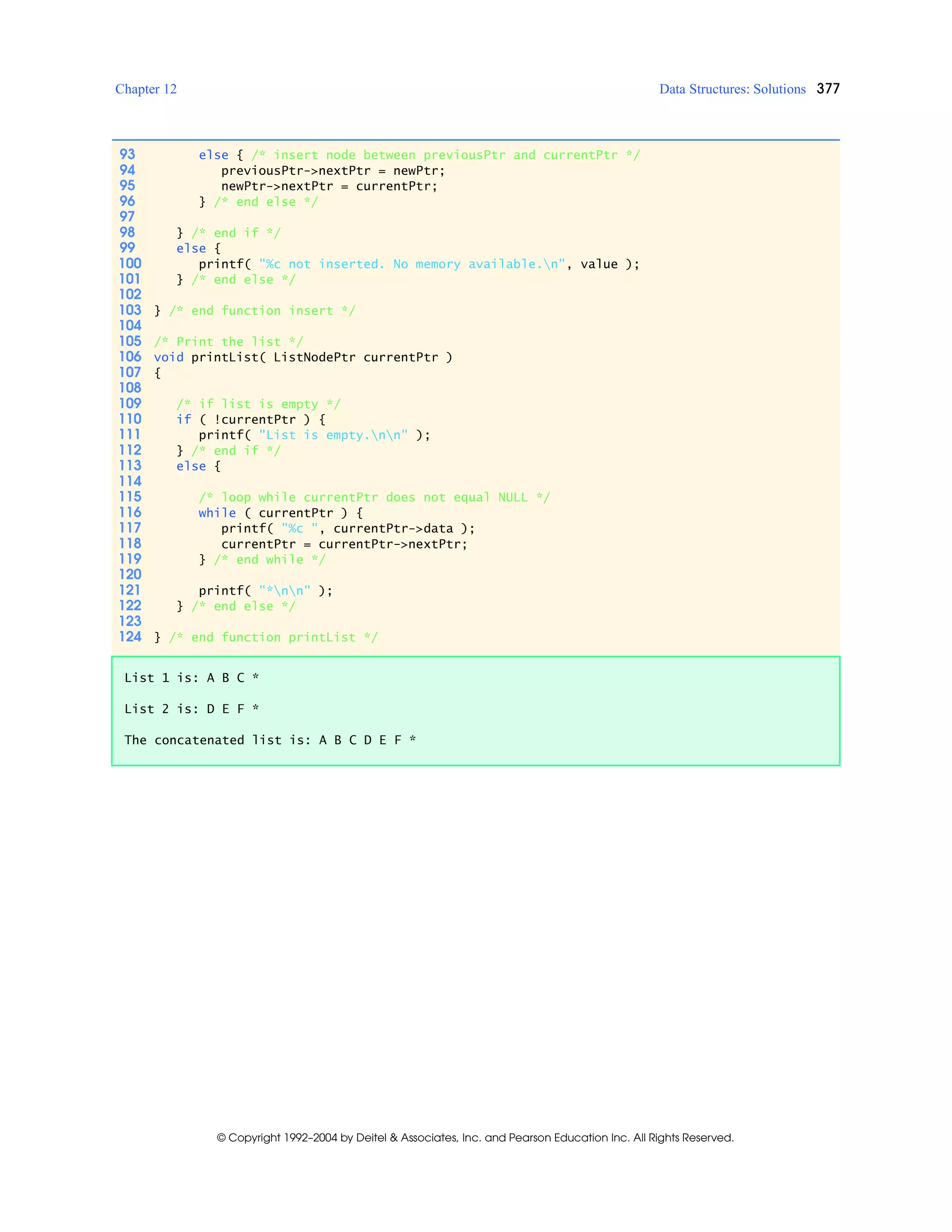Click the printf 'List is empty.' line

(x=314, y=435)
